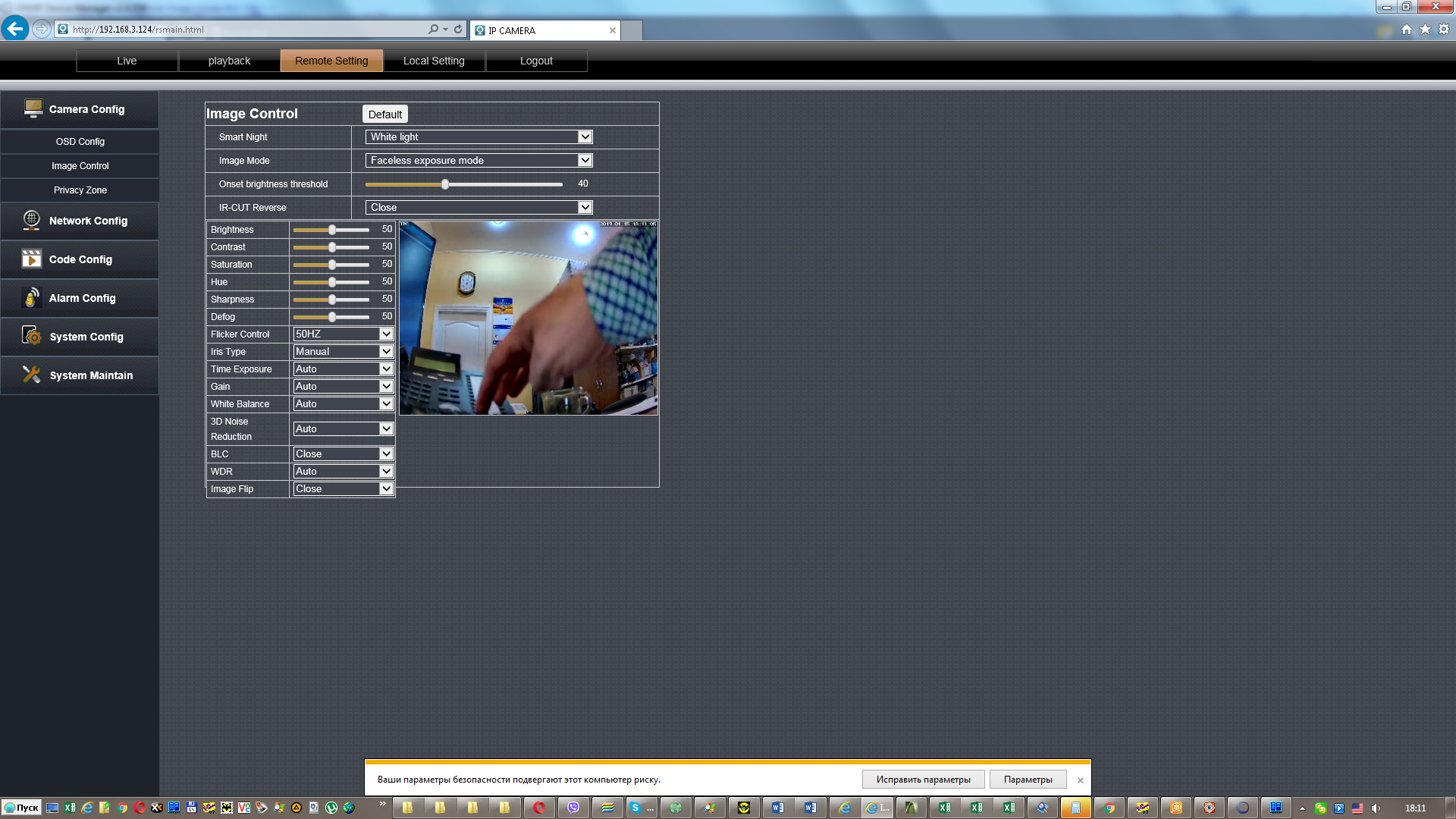Open the Local Setting tab
1456x819 pixels.
[434, 61]
